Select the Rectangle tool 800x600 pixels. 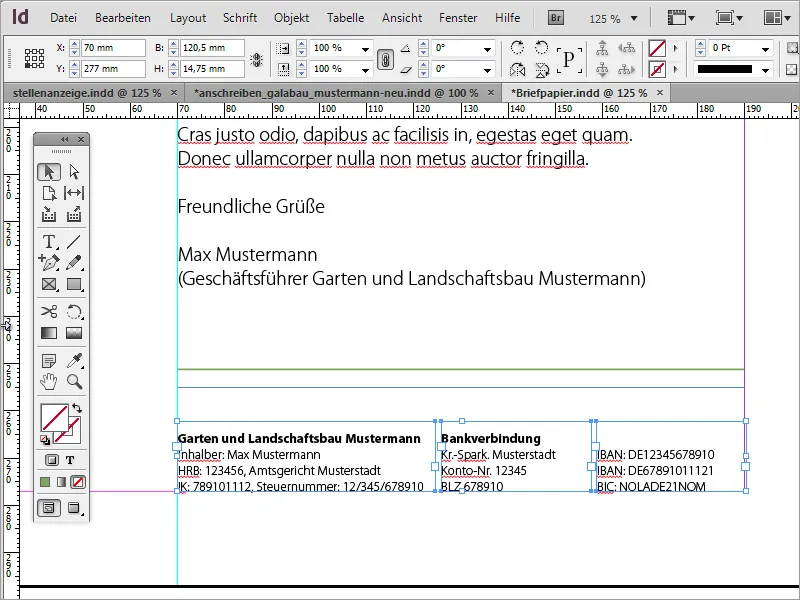74,284
